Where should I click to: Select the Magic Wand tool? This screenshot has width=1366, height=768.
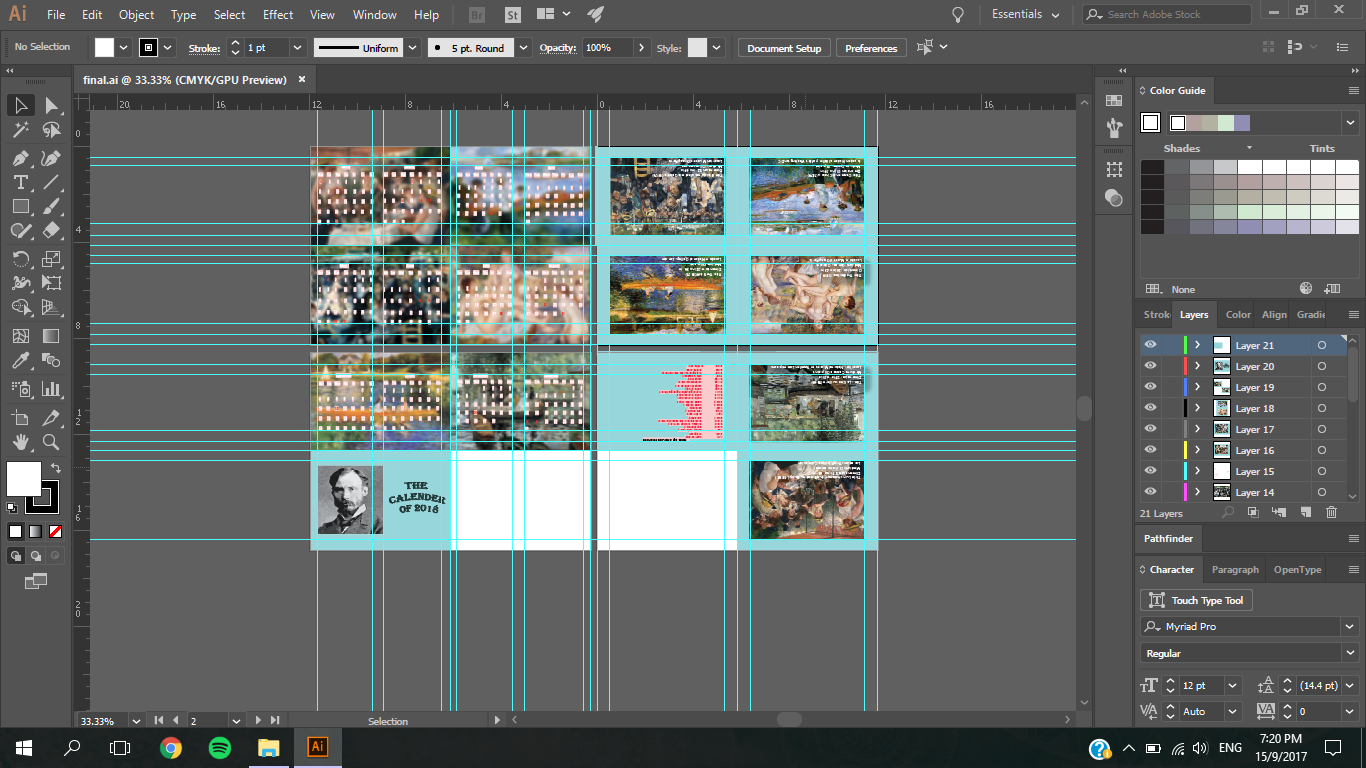click(x=21, y=130)
